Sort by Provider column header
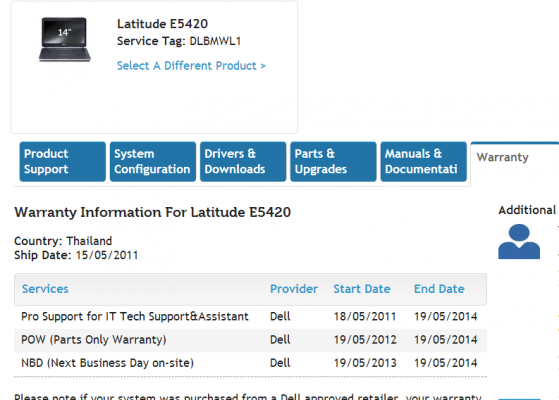 [x=294, y=289]
